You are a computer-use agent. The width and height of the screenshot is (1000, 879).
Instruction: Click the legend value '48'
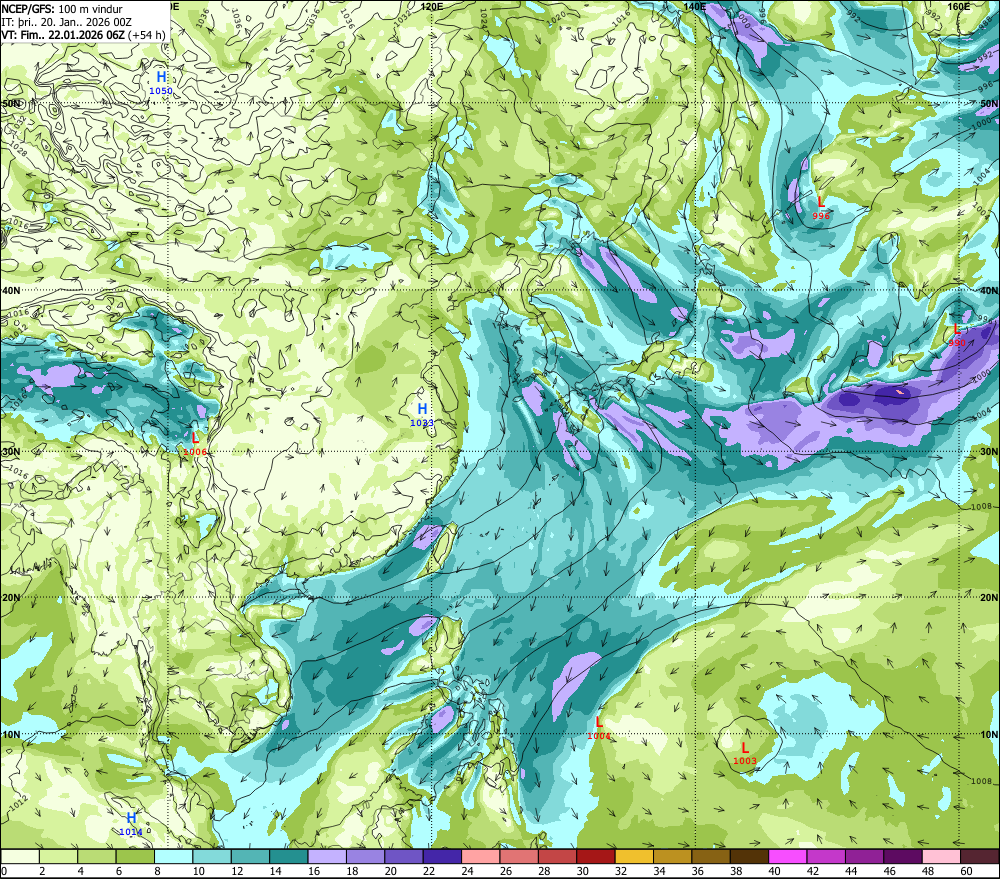pyautogui.click(x=928, y=871)
